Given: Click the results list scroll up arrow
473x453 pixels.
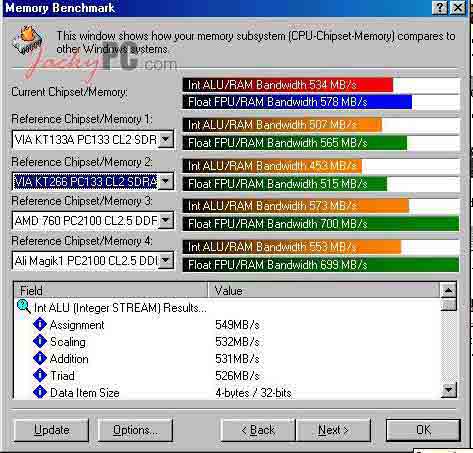Looking at the screenshot, I should tap(448, 291).
